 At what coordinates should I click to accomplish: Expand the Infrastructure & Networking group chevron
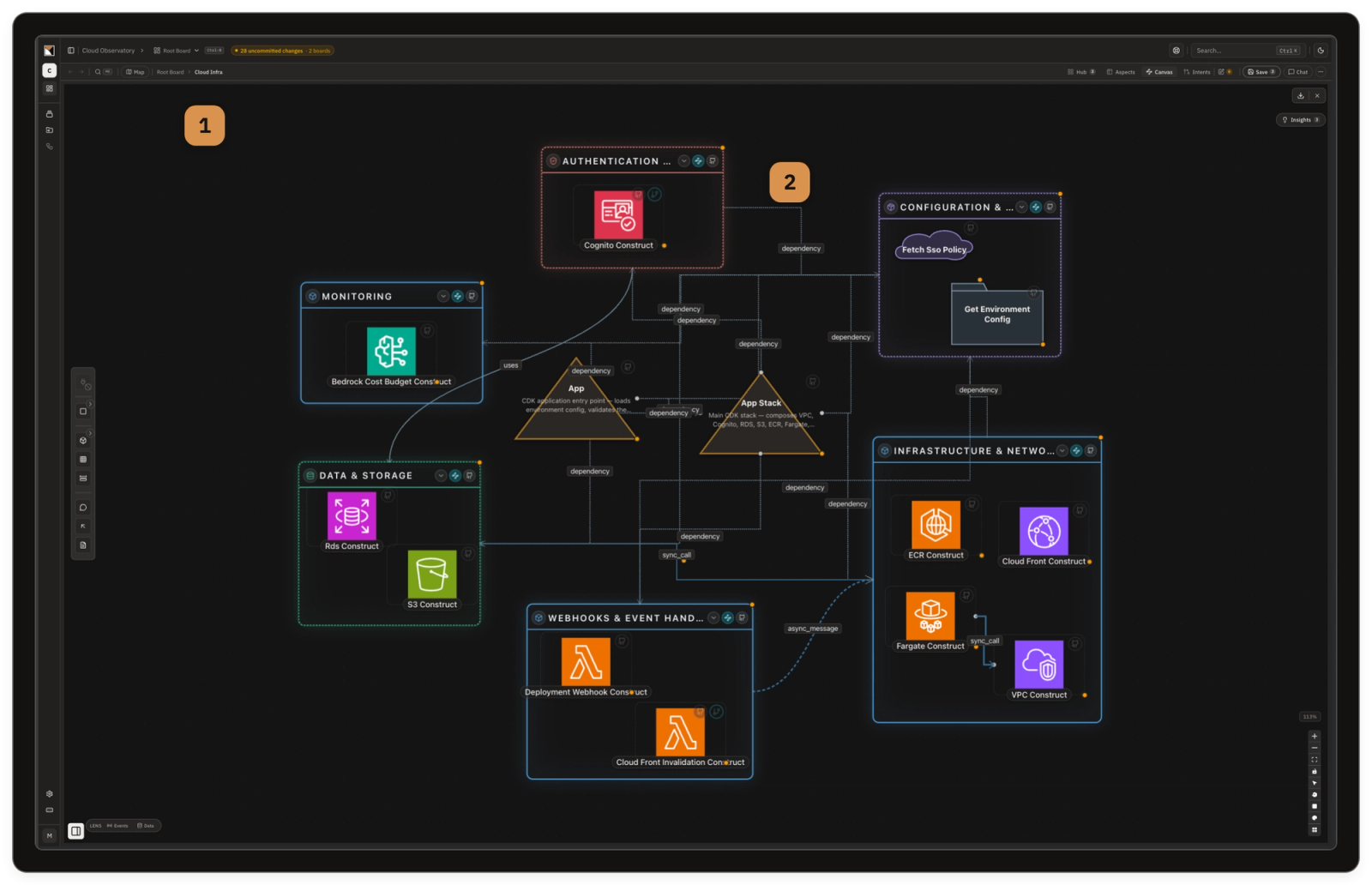1062,450
